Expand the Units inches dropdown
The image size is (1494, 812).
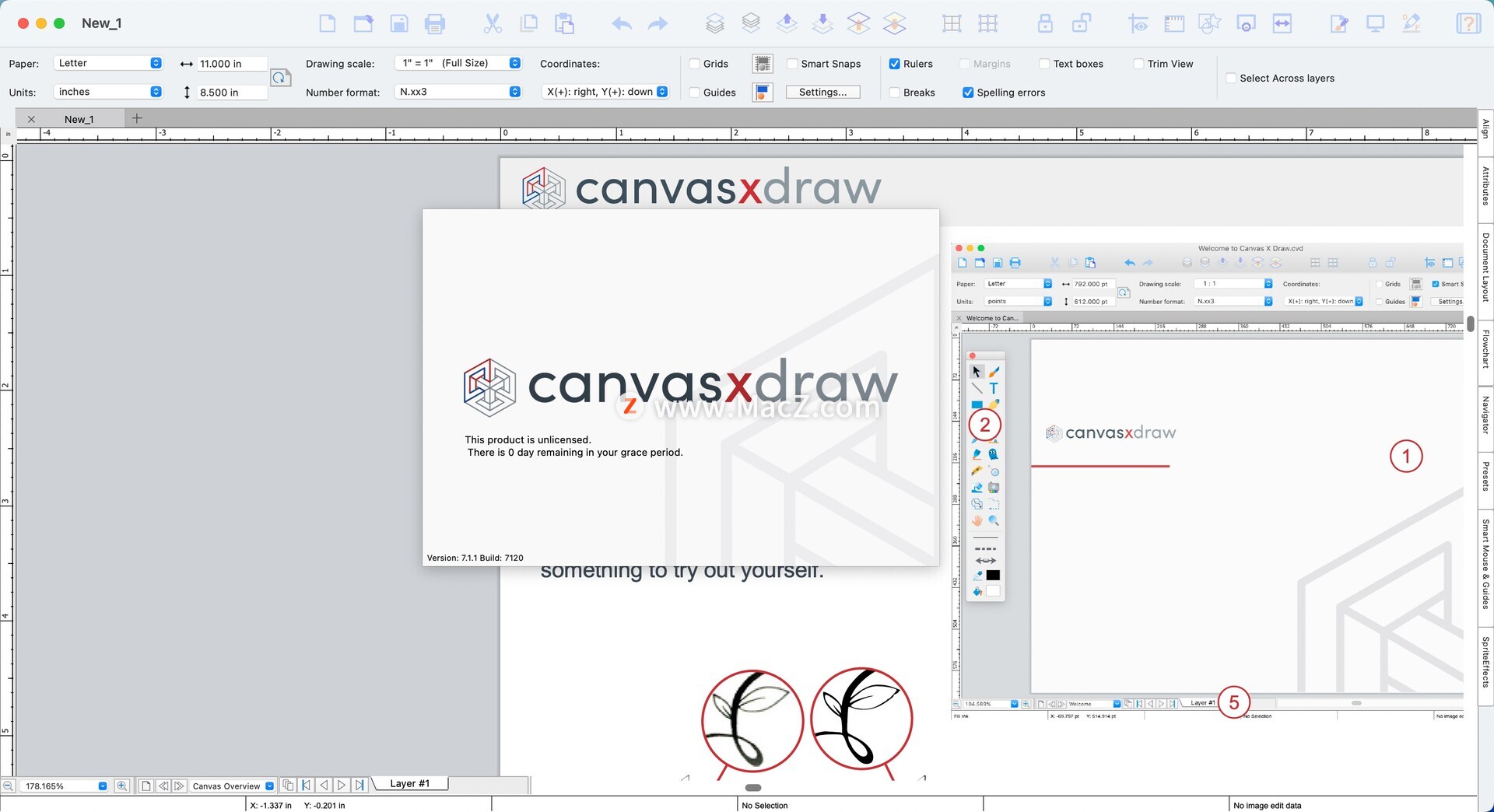108,92
